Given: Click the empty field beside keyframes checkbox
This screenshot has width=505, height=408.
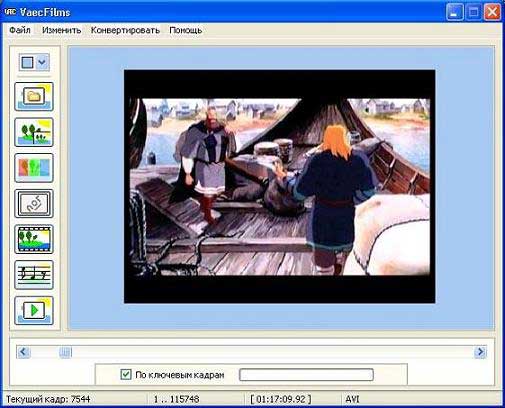Looking at the screenshot, I should 306,375.
